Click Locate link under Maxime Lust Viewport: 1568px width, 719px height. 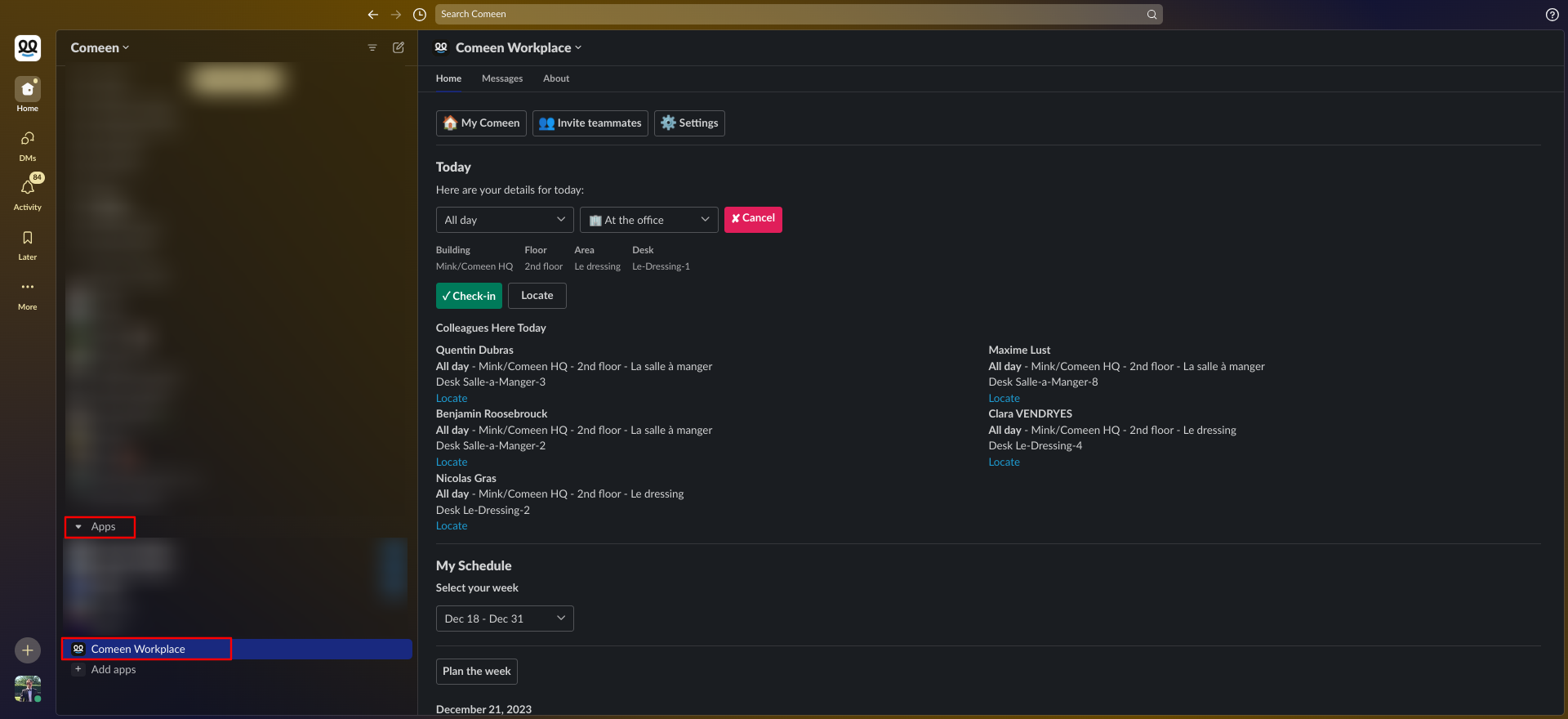click(x=1004, y=399)
